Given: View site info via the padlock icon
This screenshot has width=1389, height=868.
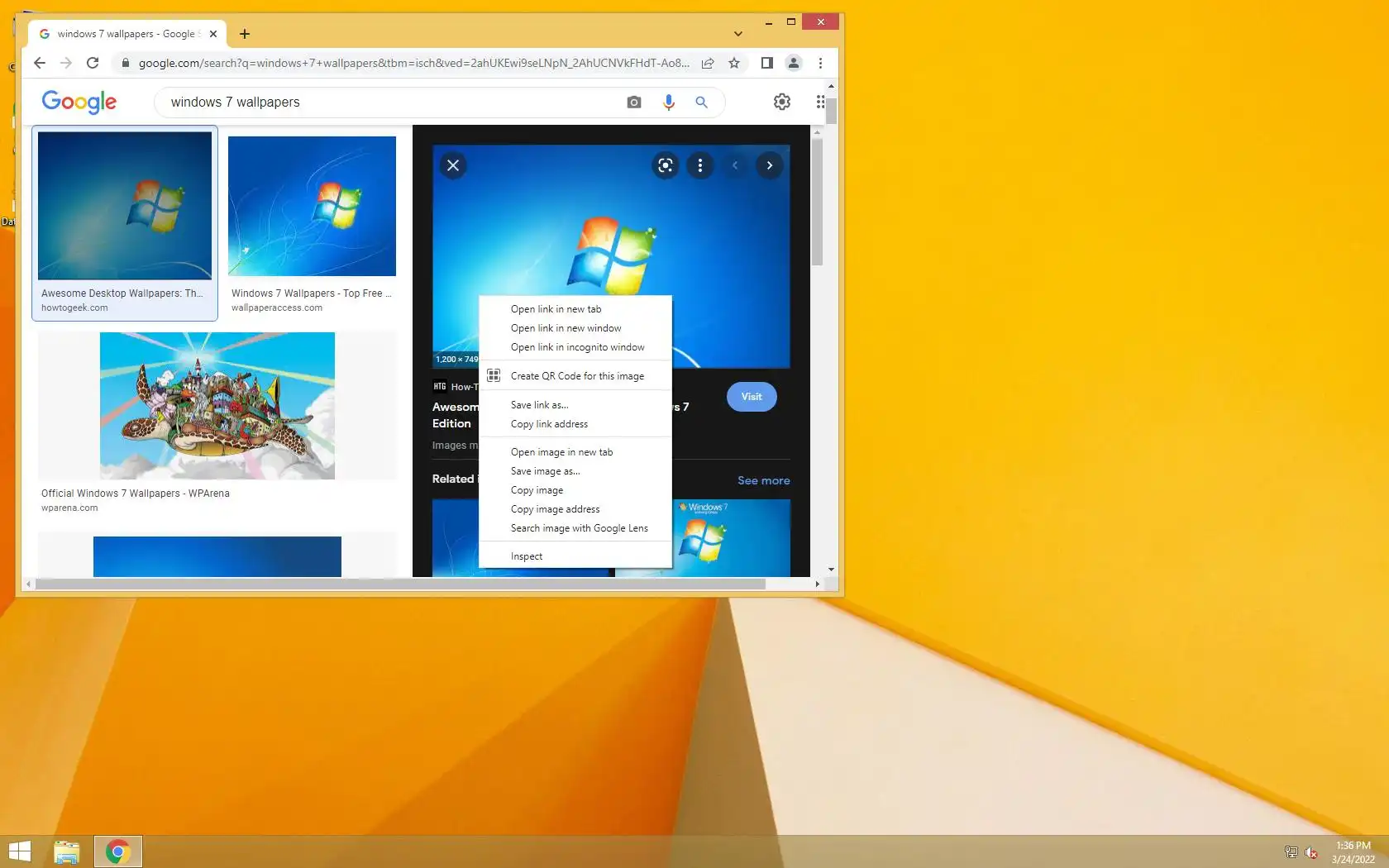Looking at the screenshot, I should coord(125,63).
